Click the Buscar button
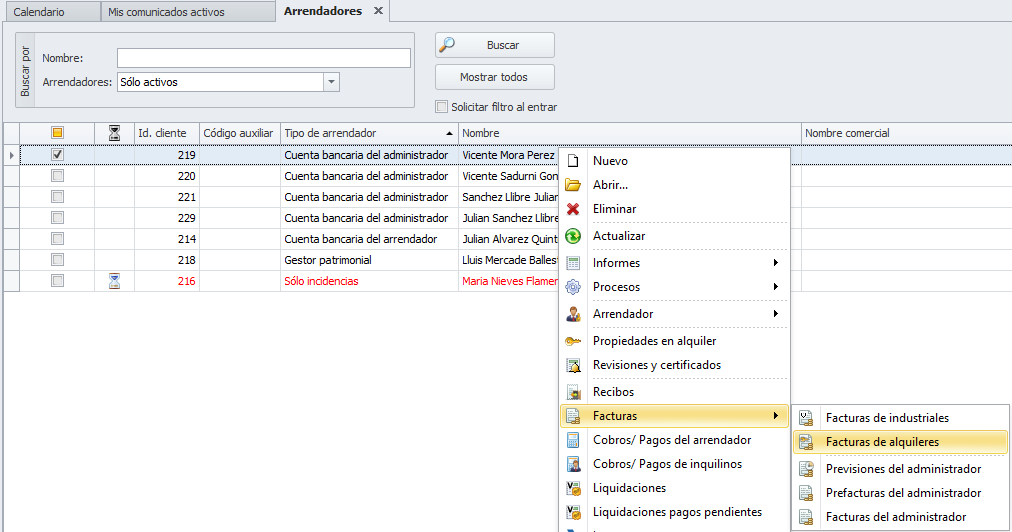The height and width of the screenshot is (532, 1012). pos(494,45)
